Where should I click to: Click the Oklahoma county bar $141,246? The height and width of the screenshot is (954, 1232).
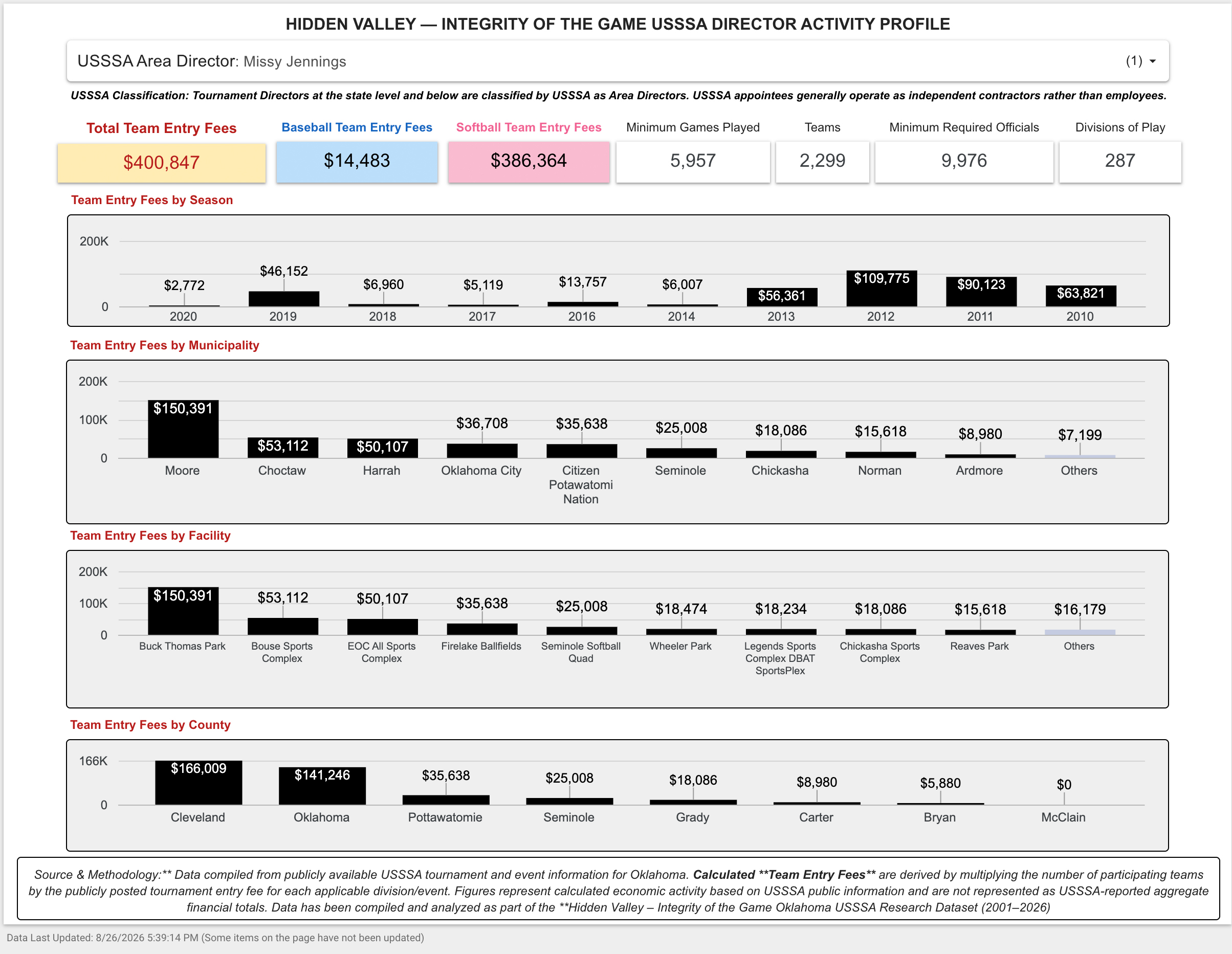click(x=322, y=786)
